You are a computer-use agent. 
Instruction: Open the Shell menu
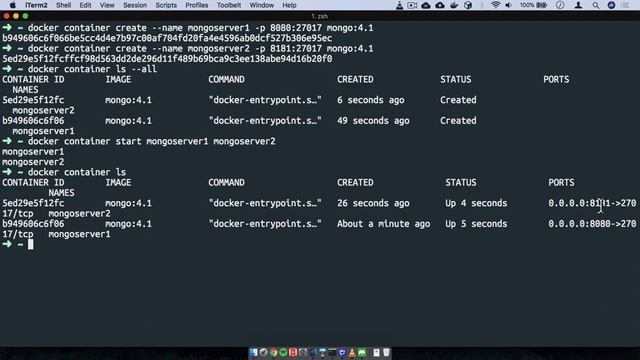tap(63, 5)
